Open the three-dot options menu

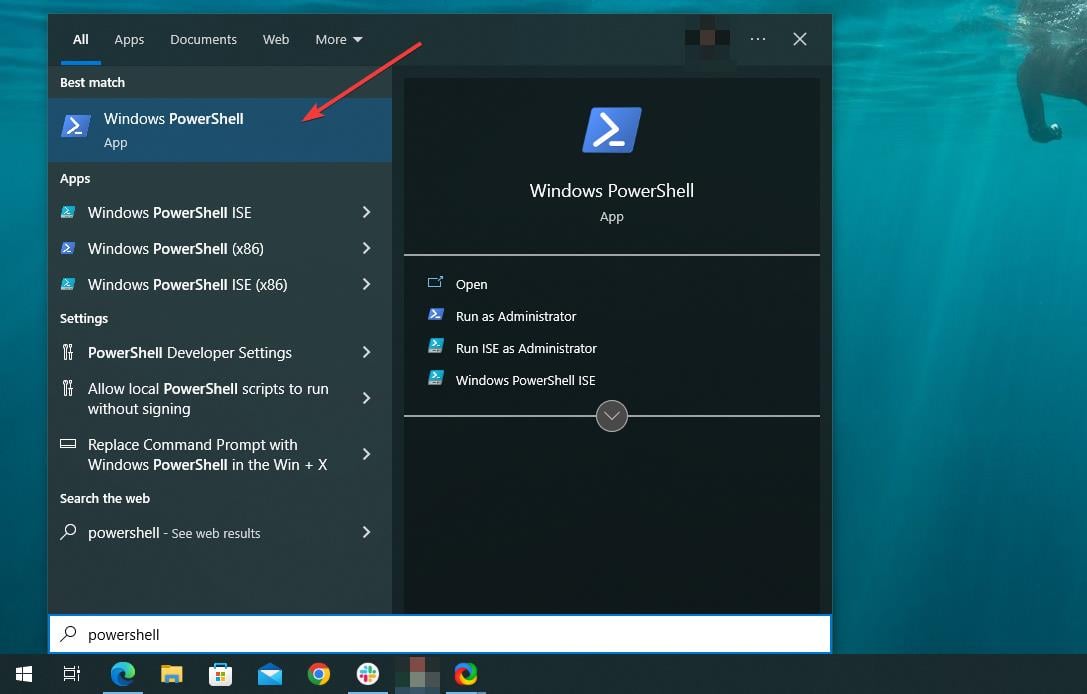coord(758,39)
